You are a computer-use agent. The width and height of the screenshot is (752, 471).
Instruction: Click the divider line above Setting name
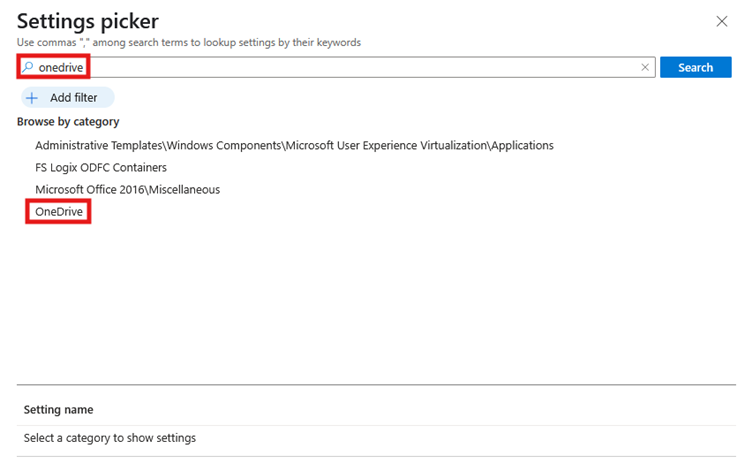[376, 385]
